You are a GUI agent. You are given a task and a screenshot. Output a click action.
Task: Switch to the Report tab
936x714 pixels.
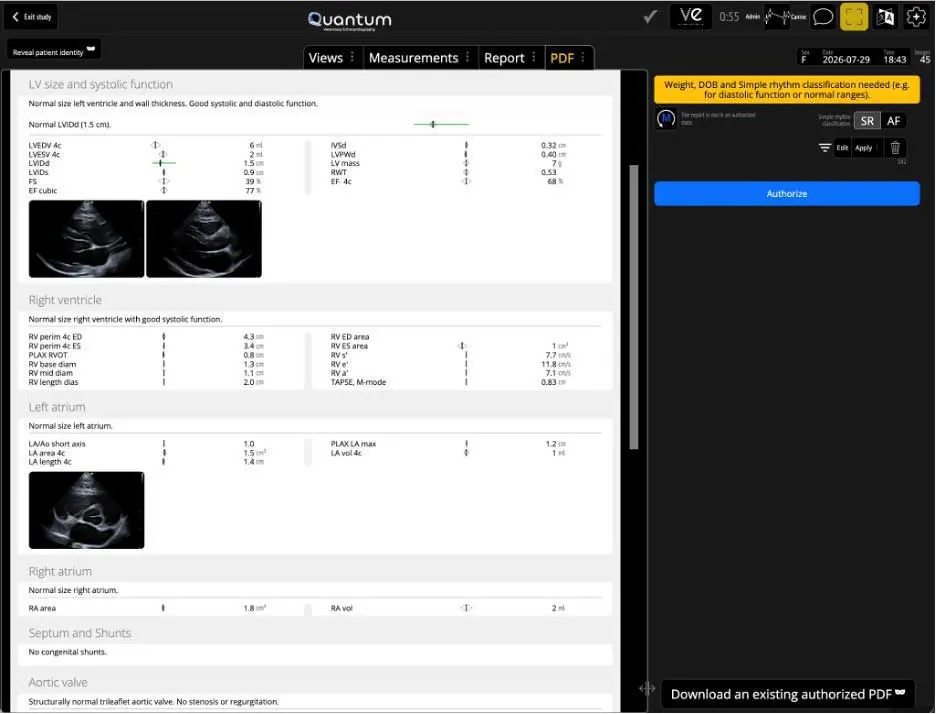coord(504,58)
